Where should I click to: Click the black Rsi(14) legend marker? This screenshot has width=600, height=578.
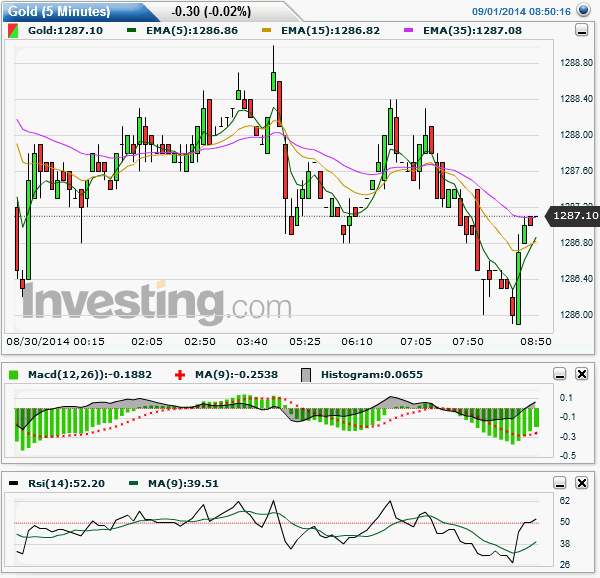13,483
